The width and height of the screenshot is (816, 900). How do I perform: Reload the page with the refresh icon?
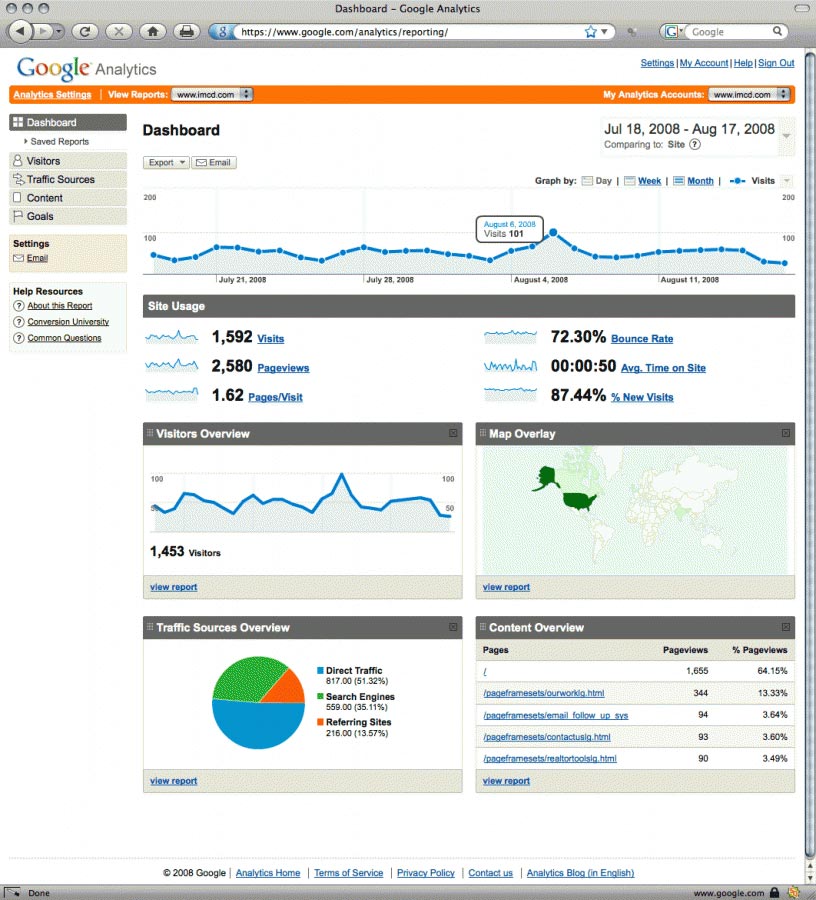pos(85,32)
